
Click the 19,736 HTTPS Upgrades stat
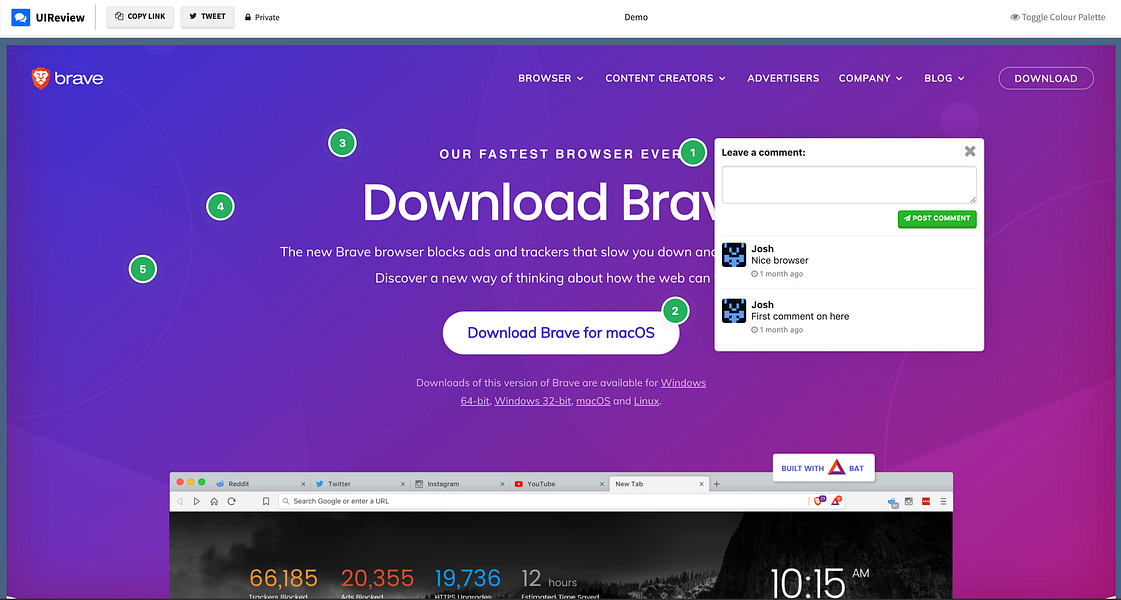pyautogui.click(x=468, y=583)
